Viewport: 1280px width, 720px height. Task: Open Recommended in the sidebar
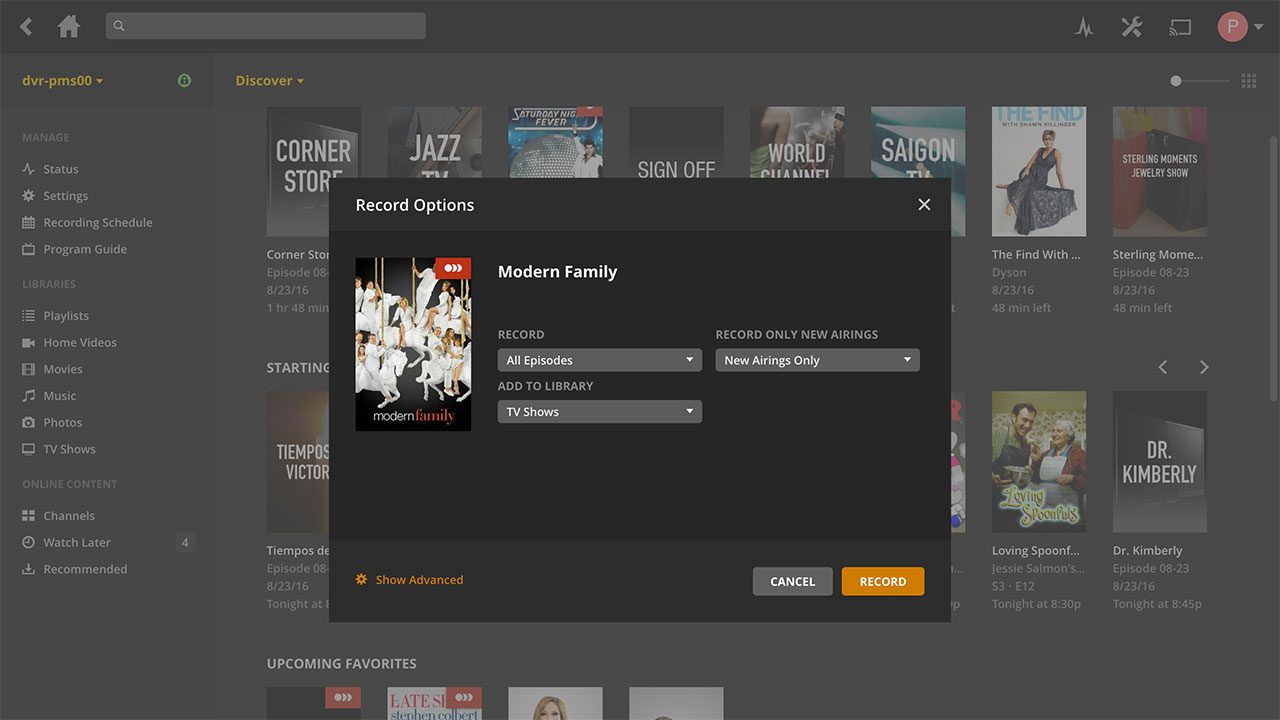(85, 569)
